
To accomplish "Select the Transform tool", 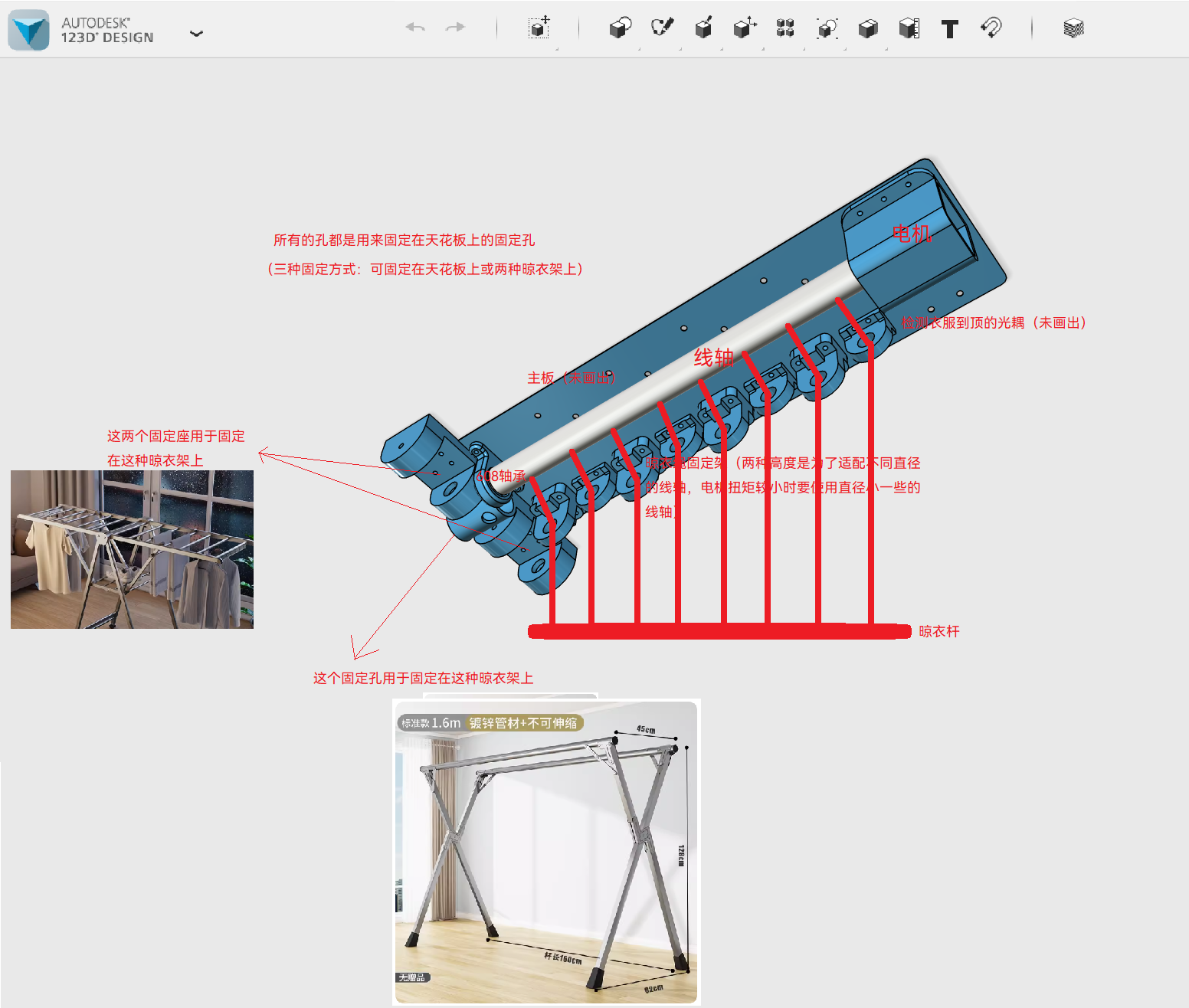I will click(x=539, y=28).
